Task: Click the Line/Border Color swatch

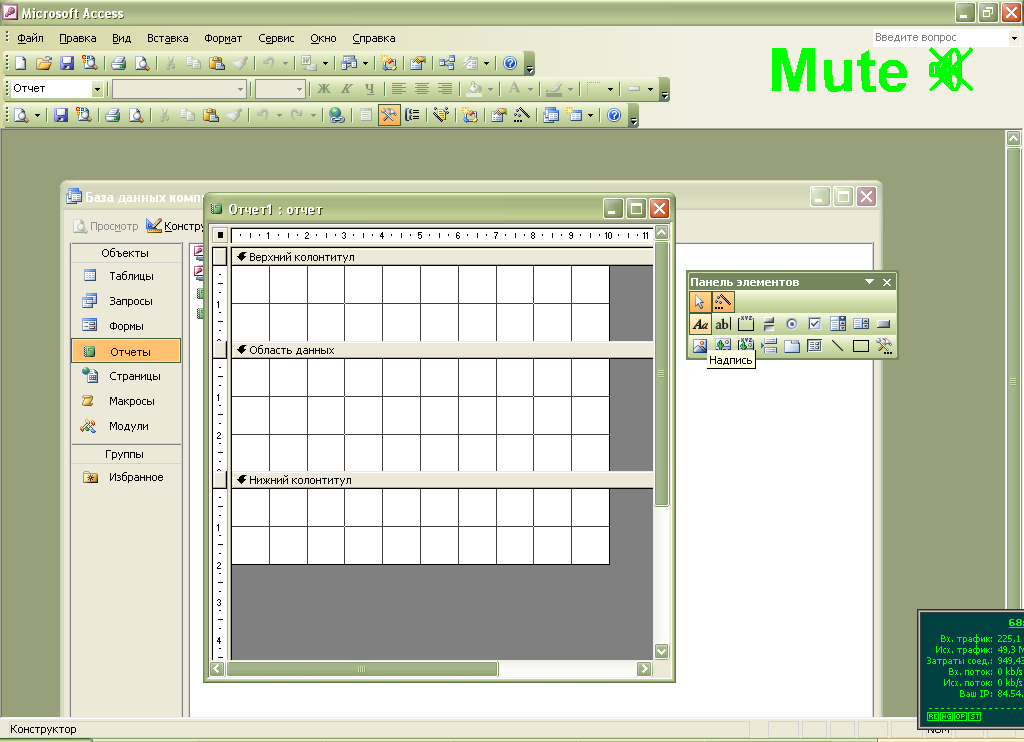Action: [554, 89]
